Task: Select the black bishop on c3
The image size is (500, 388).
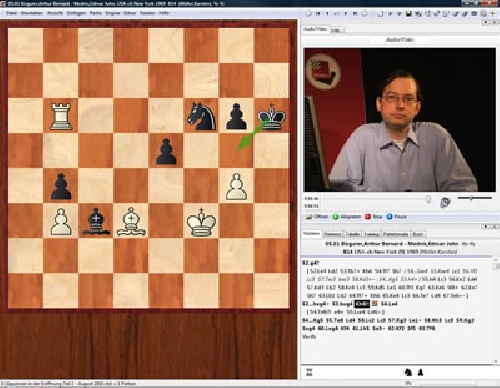Action: 96,221
